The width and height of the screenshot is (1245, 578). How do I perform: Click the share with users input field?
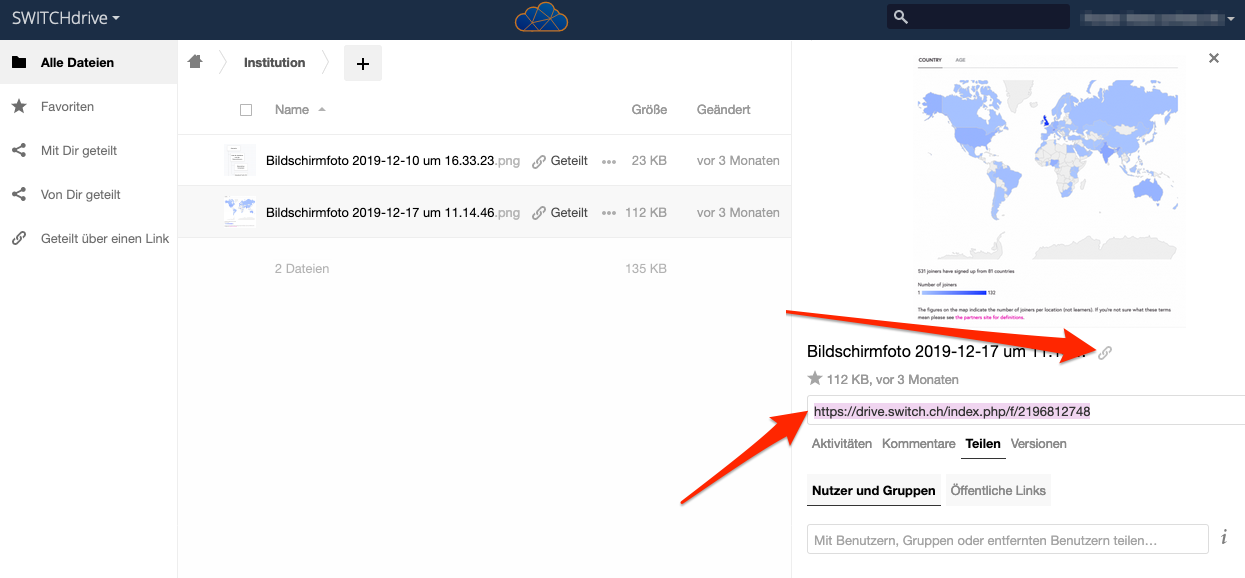[x=1007, y=540]
